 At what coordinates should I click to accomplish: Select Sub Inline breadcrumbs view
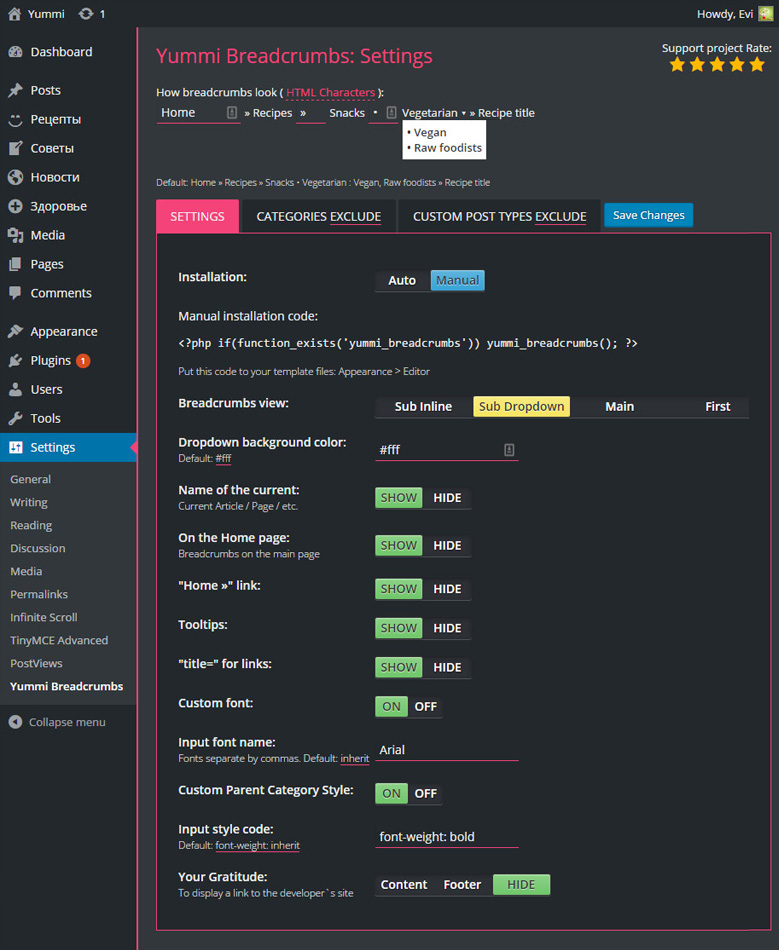[423, 407]
